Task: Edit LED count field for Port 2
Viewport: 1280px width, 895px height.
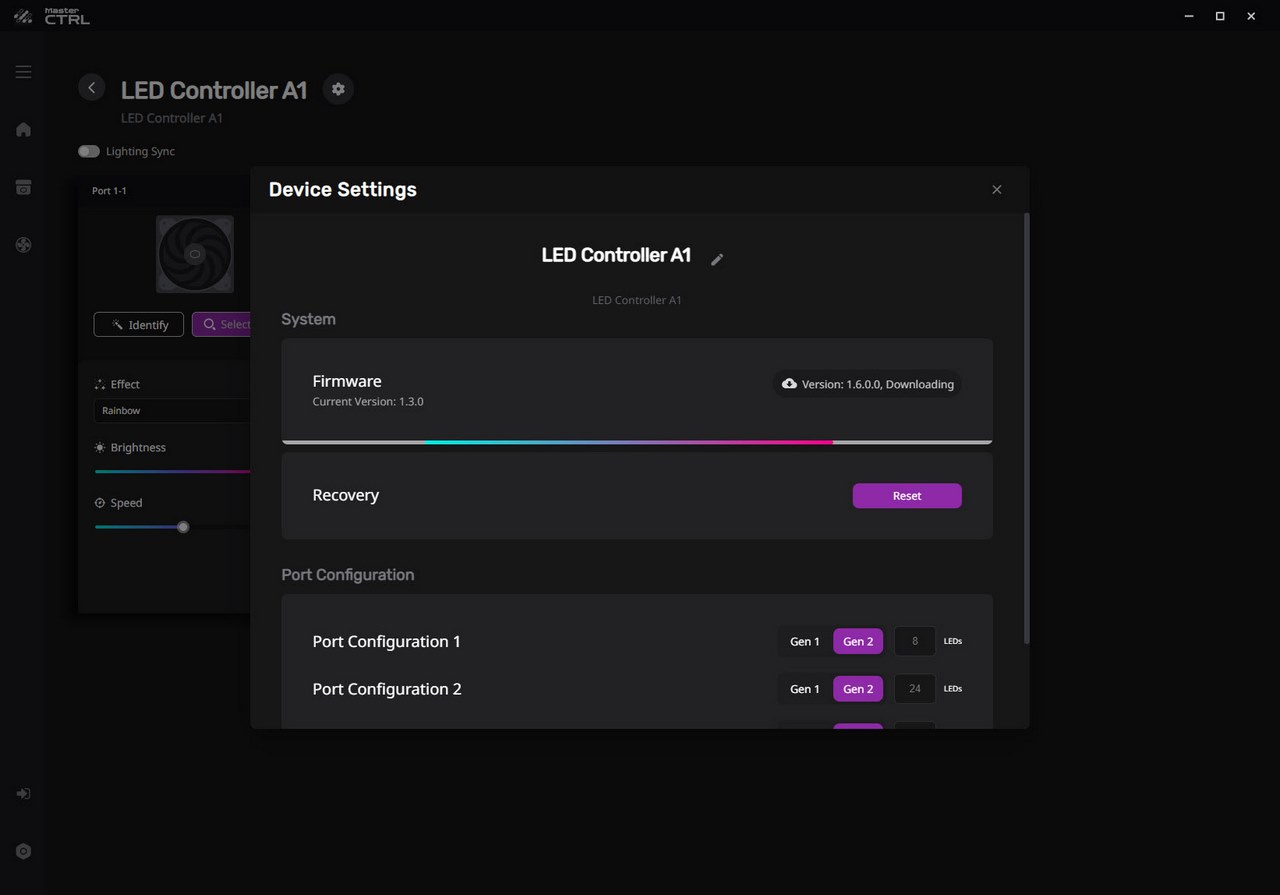Action: coord(915,689)
